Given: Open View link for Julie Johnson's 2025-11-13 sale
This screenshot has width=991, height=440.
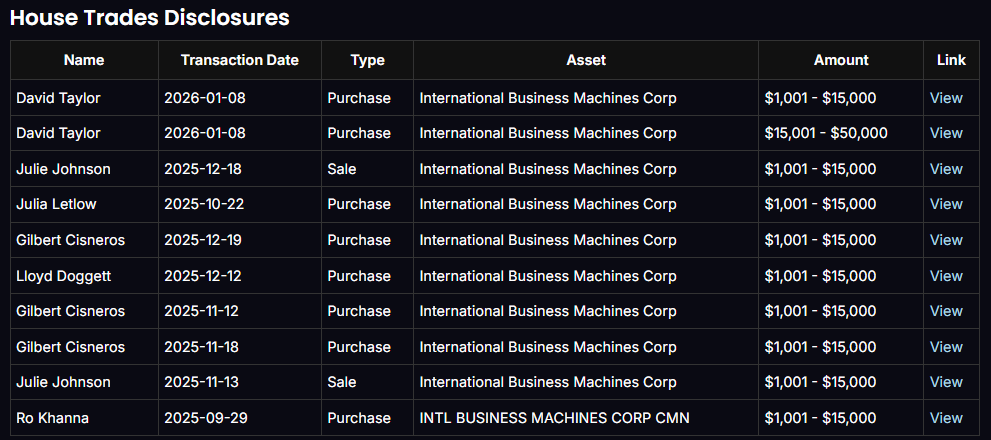Looking at the screenshot, I should 946,382.
